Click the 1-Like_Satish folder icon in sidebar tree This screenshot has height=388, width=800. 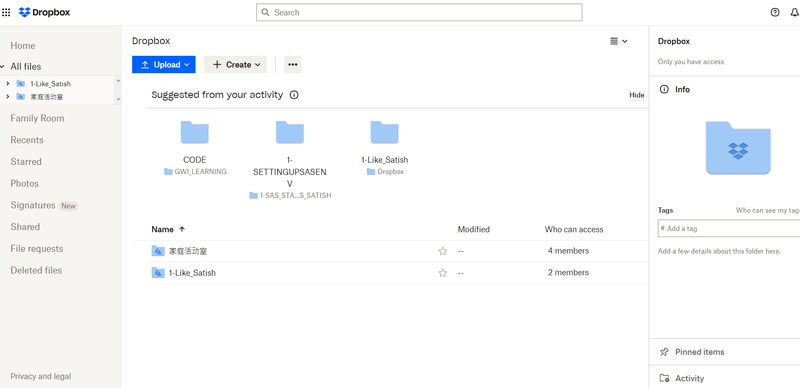pyautogui.click(x=21, y=83)
